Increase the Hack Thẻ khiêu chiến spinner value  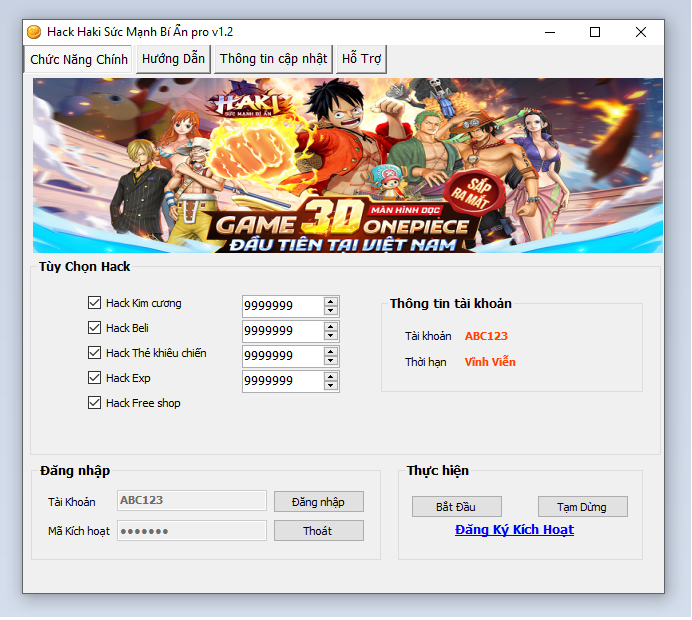[x=331, y=351]
